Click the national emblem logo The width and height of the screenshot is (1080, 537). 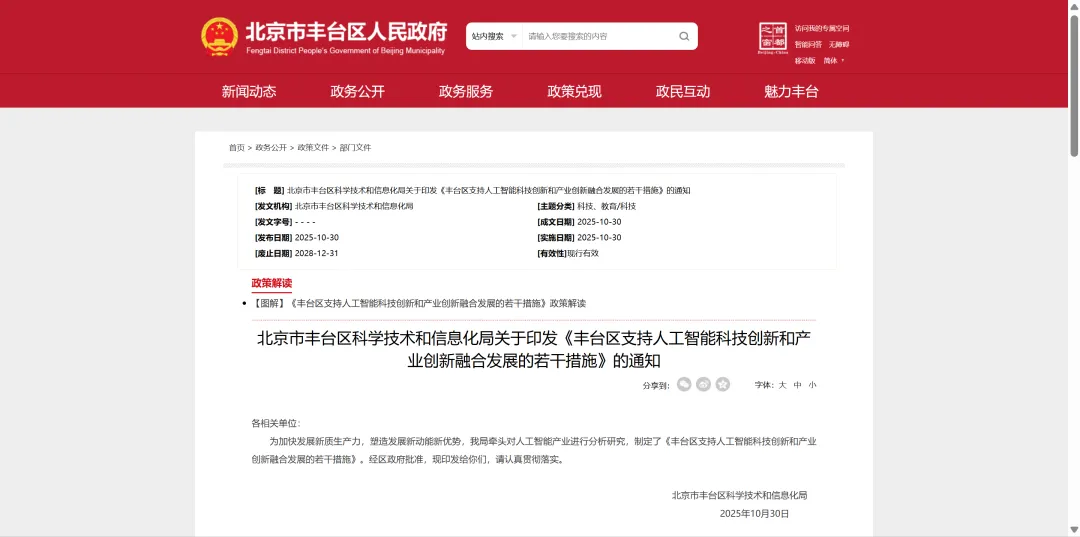click(x=219, y=37)
